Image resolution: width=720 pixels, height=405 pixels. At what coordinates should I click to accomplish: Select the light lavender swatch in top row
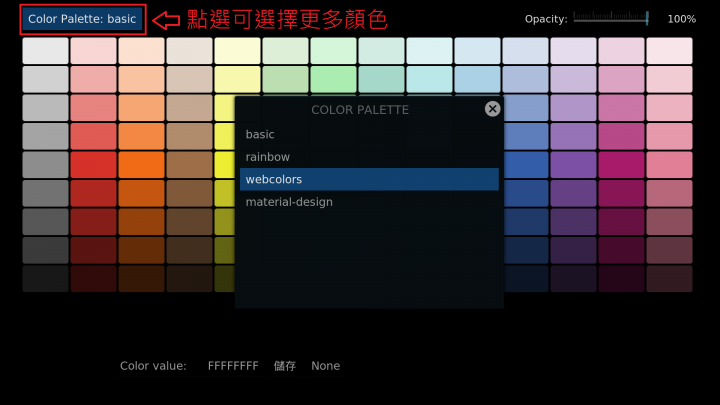point(574,51)
